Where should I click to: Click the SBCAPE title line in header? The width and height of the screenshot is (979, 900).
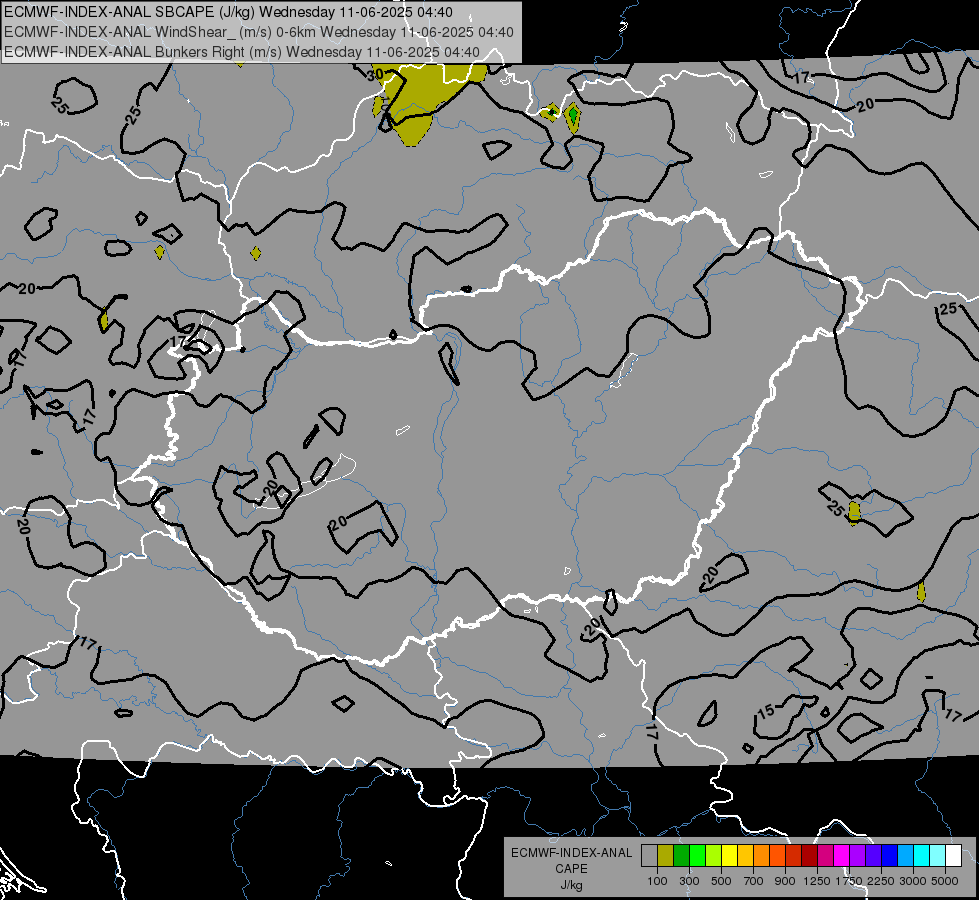pyautogui.click(x=229, y=12)
